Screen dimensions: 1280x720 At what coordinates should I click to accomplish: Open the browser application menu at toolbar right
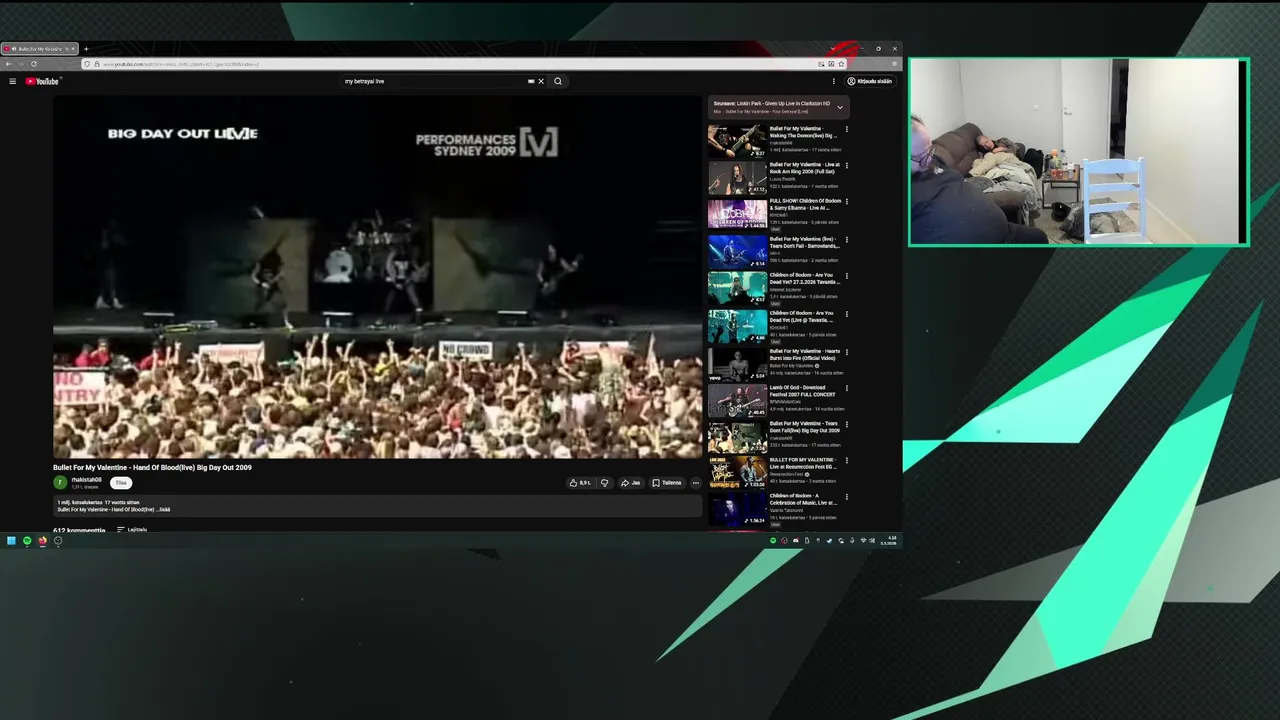(x=893, y=64)
